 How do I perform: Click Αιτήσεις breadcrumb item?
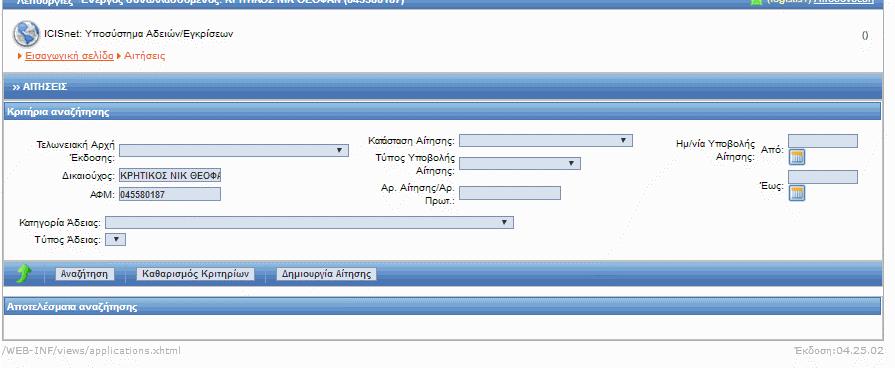coord(144,56)
